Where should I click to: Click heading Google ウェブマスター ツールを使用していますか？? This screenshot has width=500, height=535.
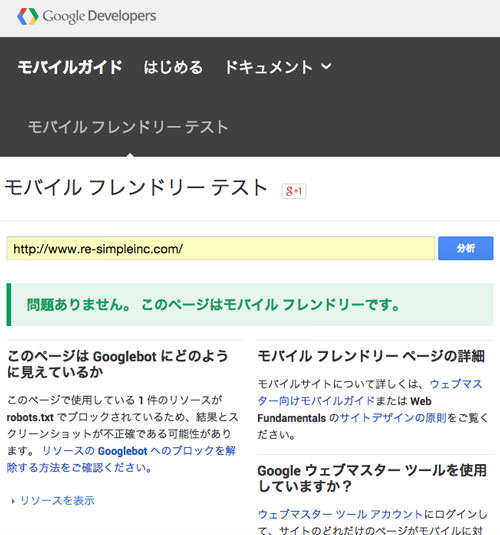(372, 478)
